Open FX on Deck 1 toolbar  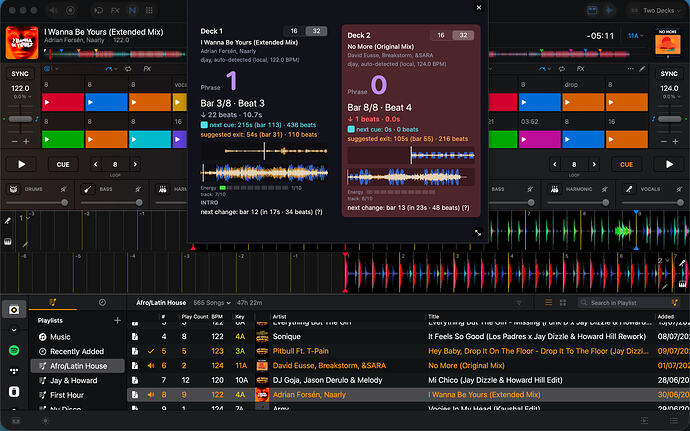(x=147, y=69)
